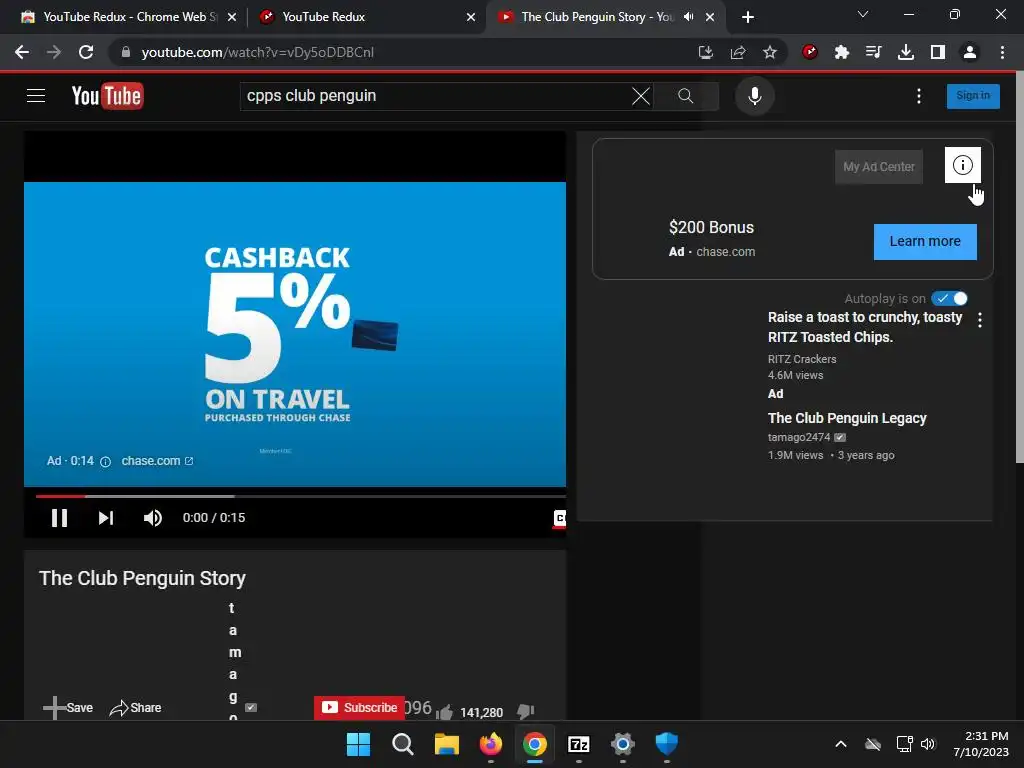Mute the player volume
The height and width of the screenshot is (768, 1024).
[152, 518]
